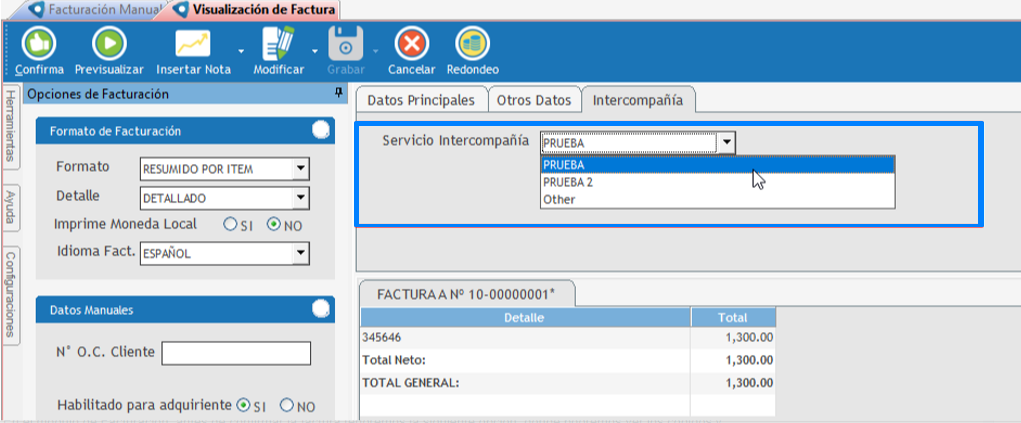Select SI for Habilitado para adquiriente
The height and width of the screenshot is (423, 1021).
tap(243, 405)
